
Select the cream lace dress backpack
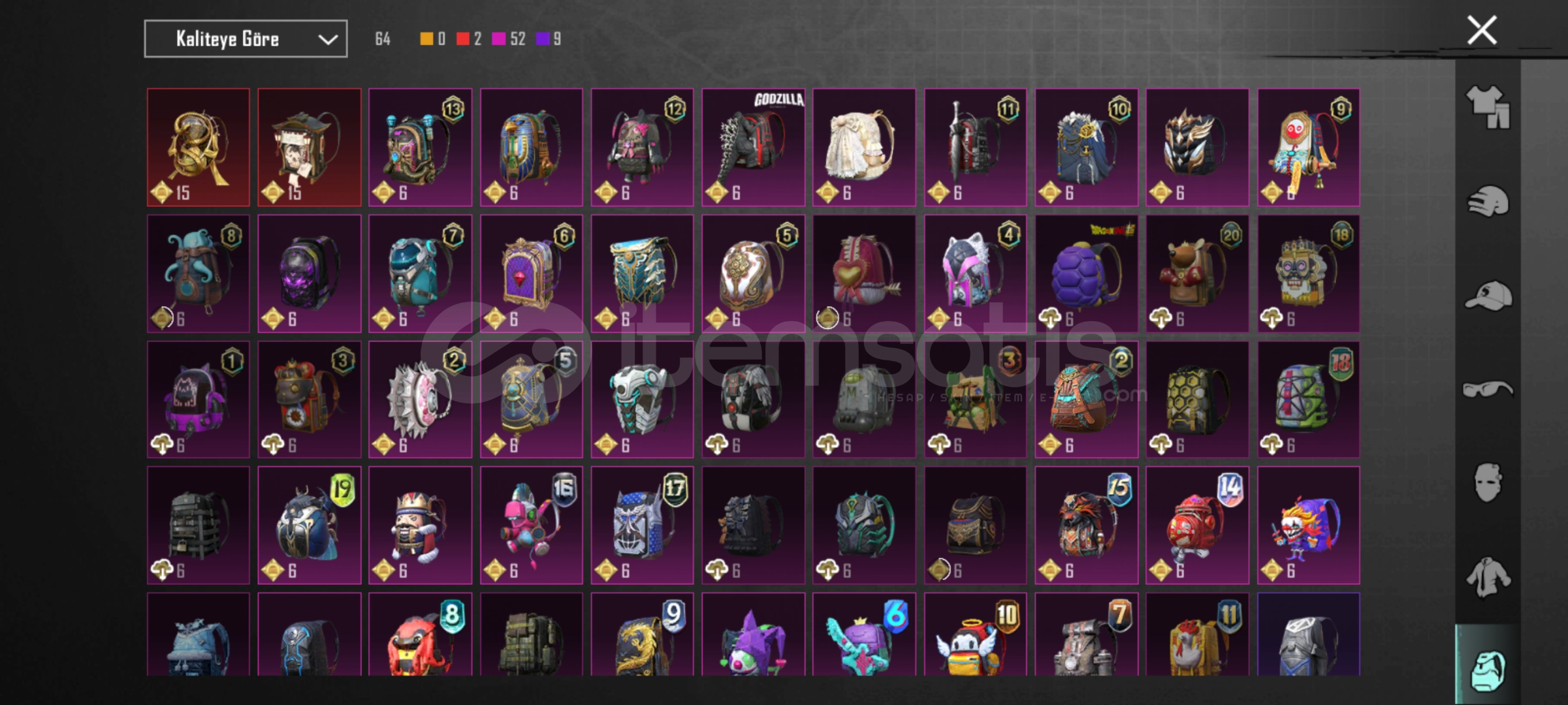864,148
